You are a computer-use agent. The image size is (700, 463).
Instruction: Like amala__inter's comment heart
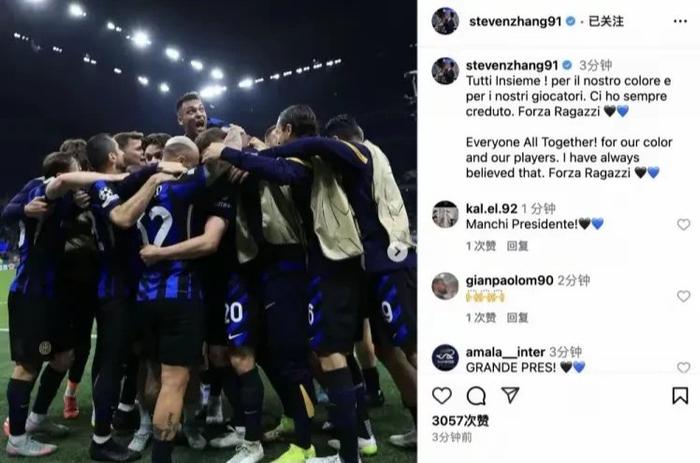[x=683, y=367]
